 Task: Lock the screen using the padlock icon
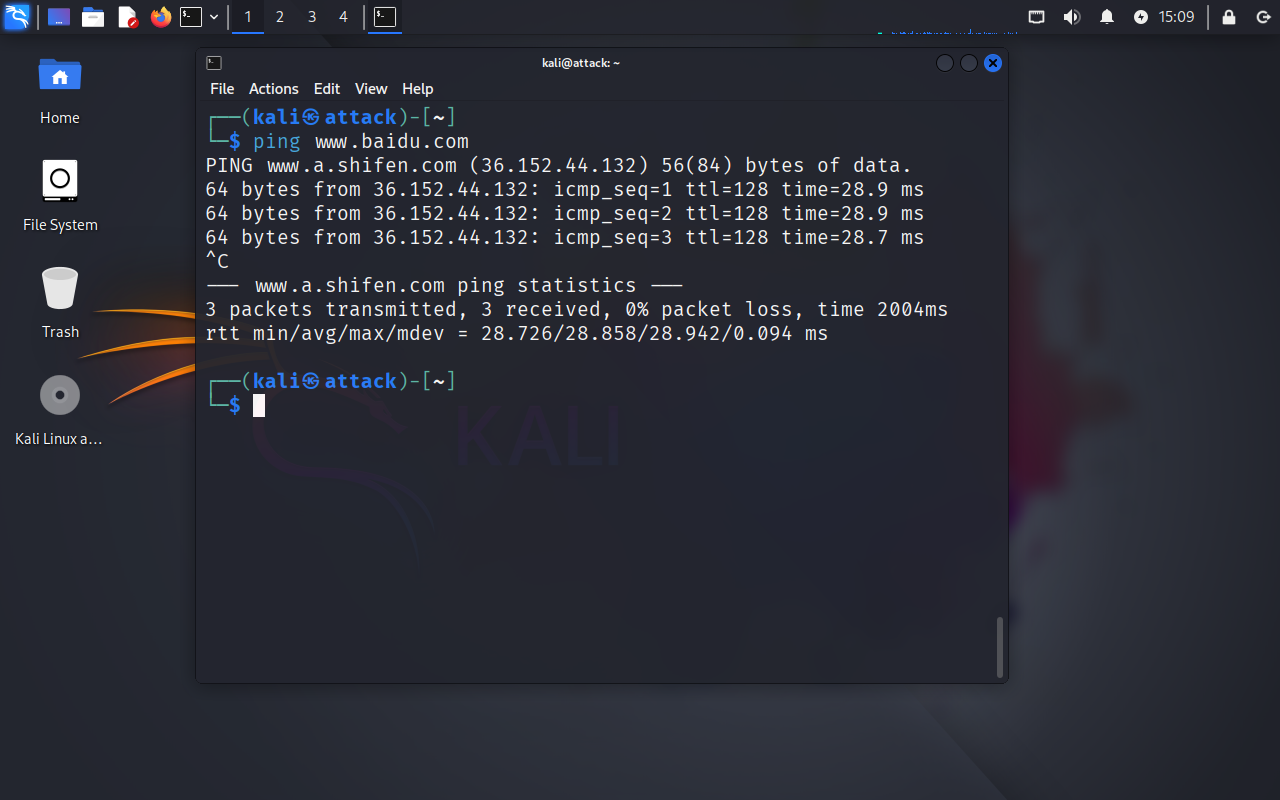pos(1229,17)
